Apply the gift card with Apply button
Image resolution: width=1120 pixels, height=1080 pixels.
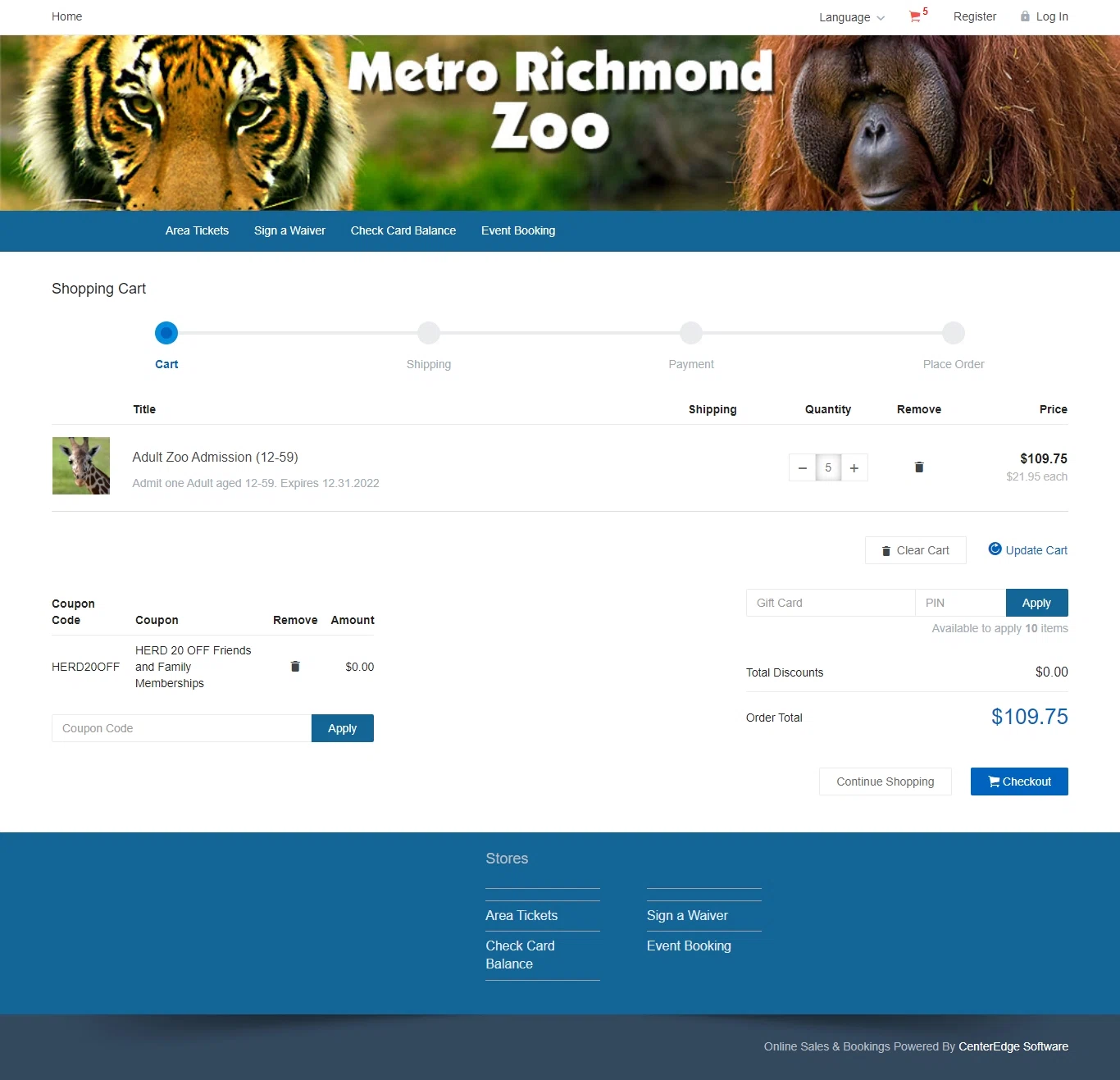tap(1036, 603)
